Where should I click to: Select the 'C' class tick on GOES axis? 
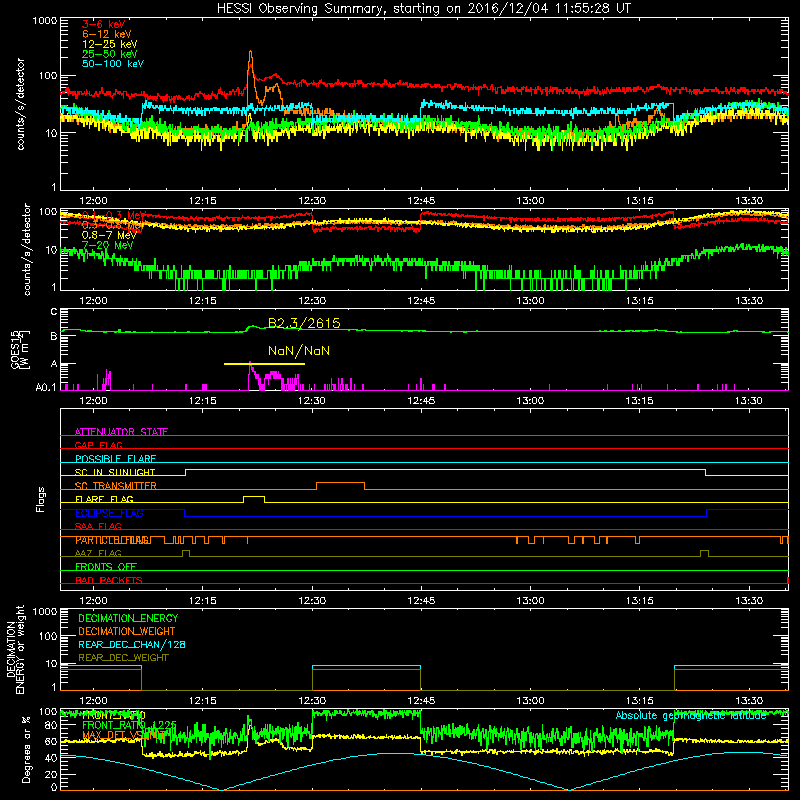pos(54,312)
